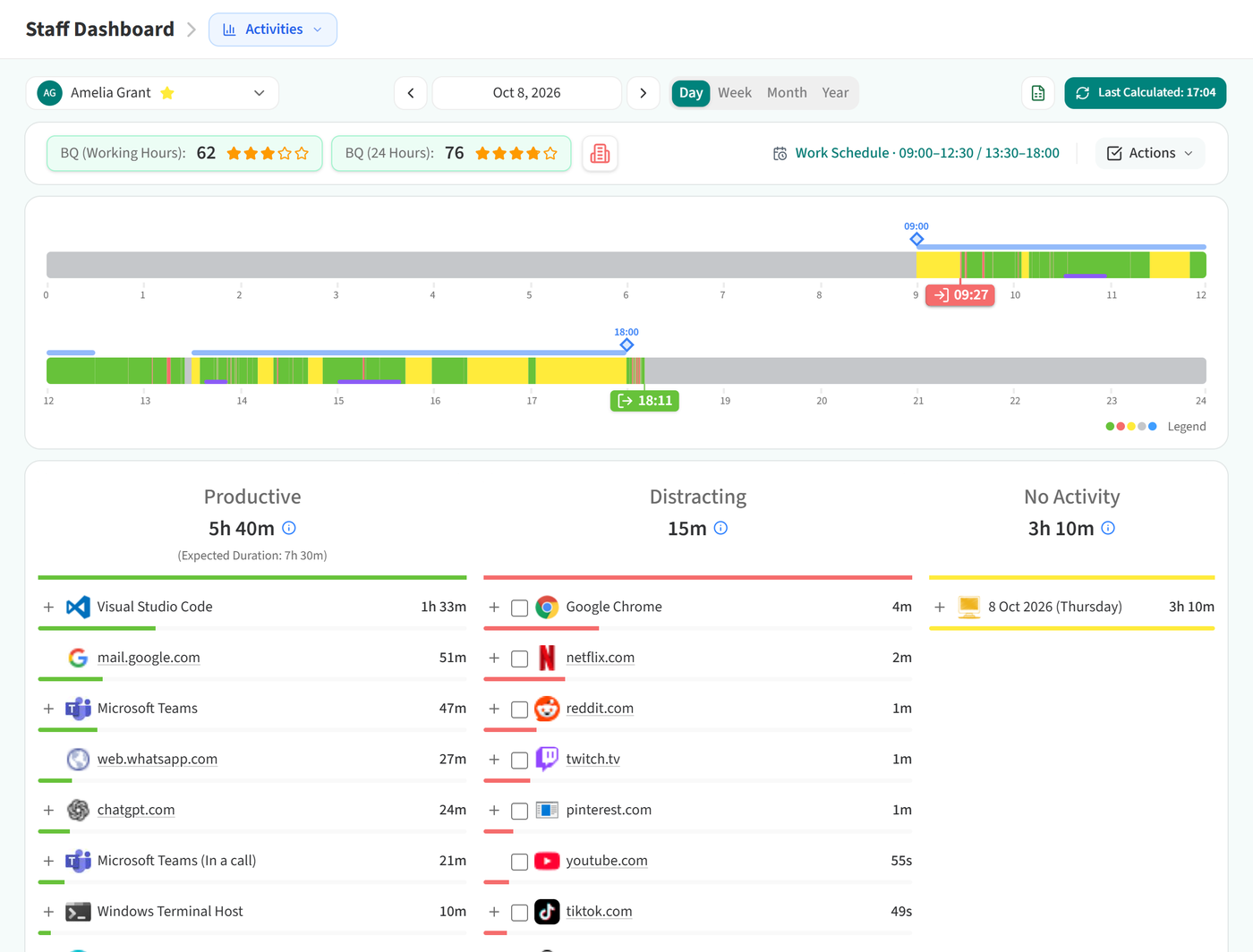
Task: Switch to the Year view tab
Action: tap(835, 93)
